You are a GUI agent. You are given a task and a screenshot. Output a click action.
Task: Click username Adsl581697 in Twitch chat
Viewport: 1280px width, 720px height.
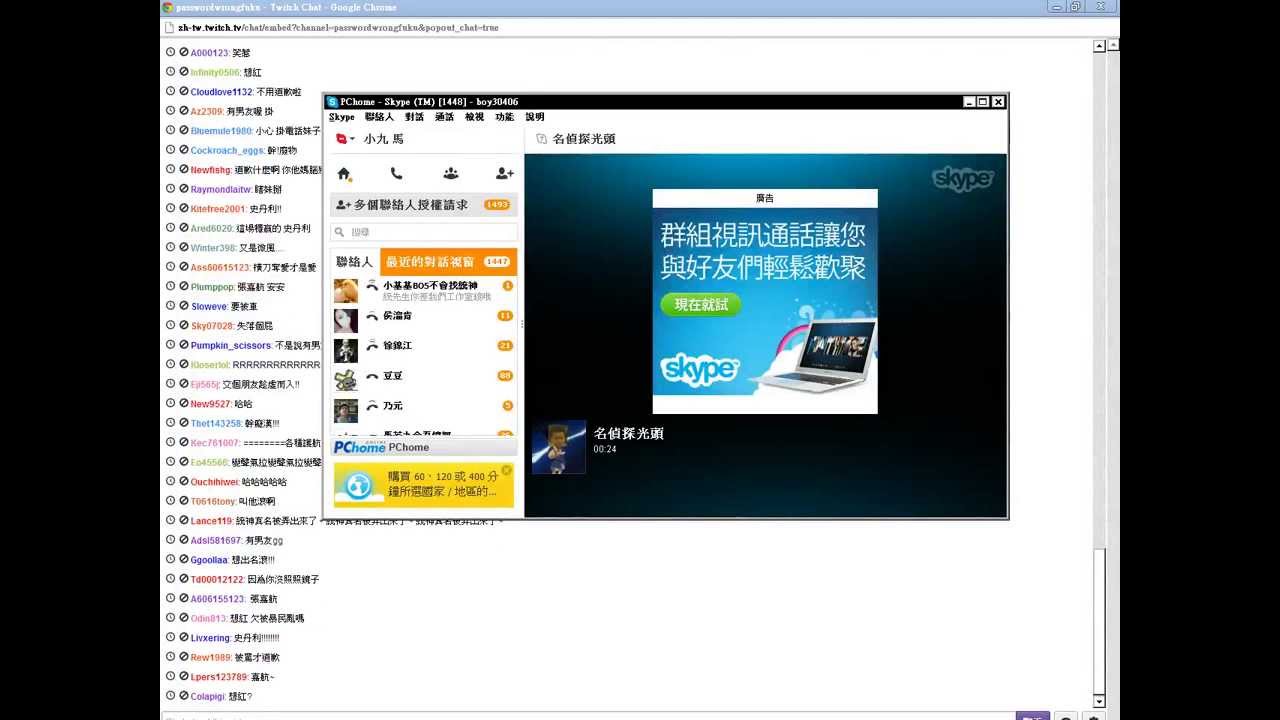(216, 541)
